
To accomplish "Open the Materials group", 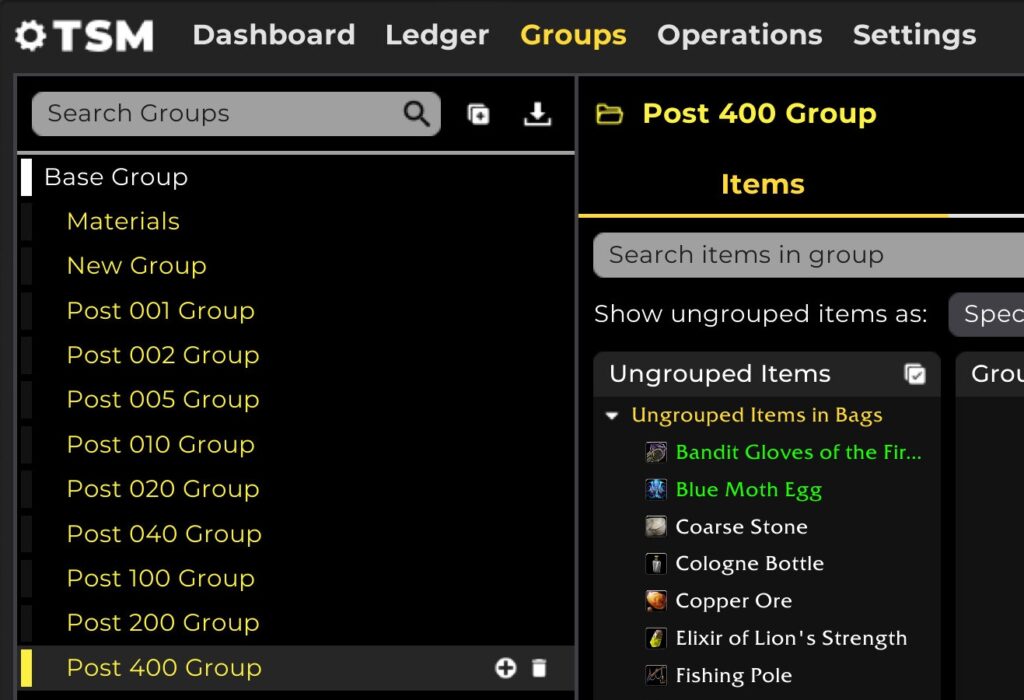I will click(123, 221).
